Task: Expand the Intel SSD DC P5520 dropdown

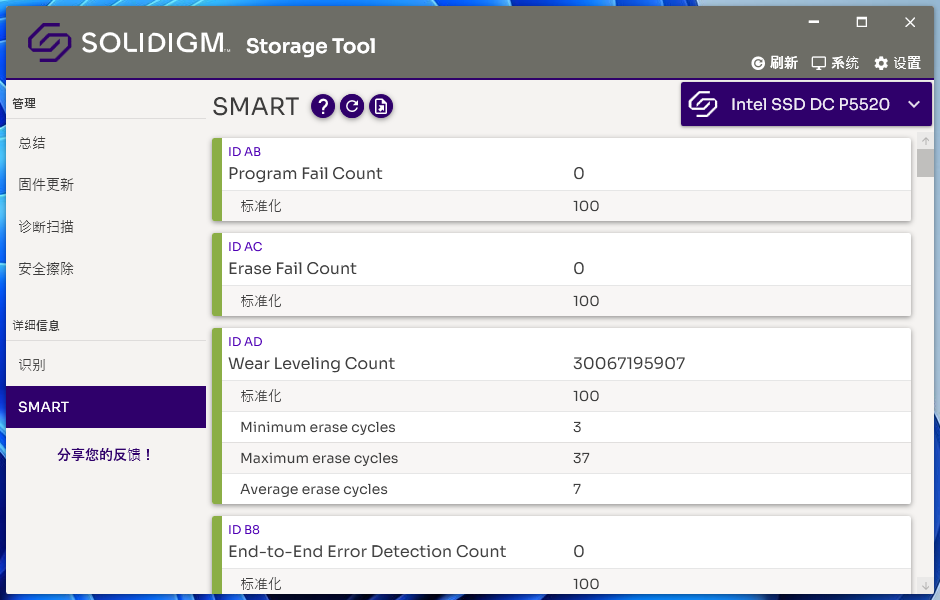Action: click(913, 104)
